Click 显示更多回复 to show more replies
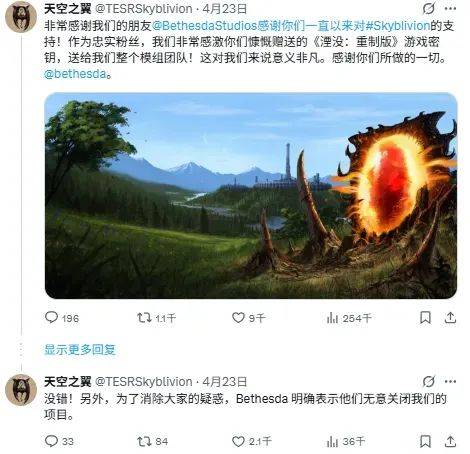 click(80, 350)
